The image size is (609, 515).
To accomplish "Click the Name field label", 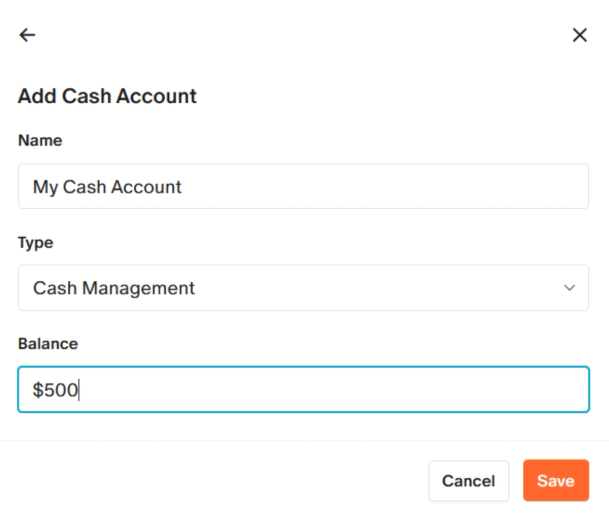I will [x=40, y=140].
